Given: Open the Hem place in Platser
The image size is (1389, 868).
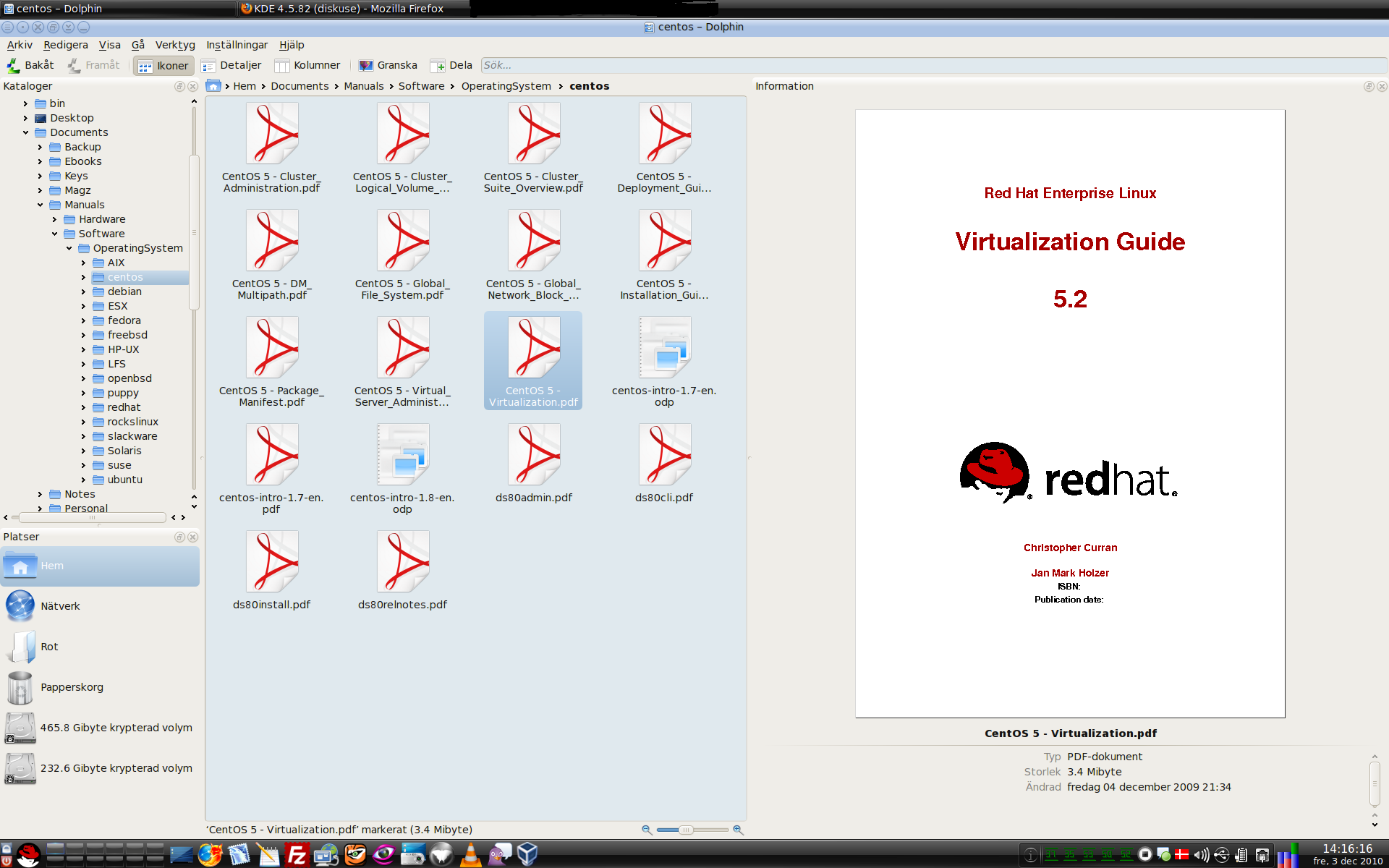Looking at the screenshot, I should (x=100, y=566).
